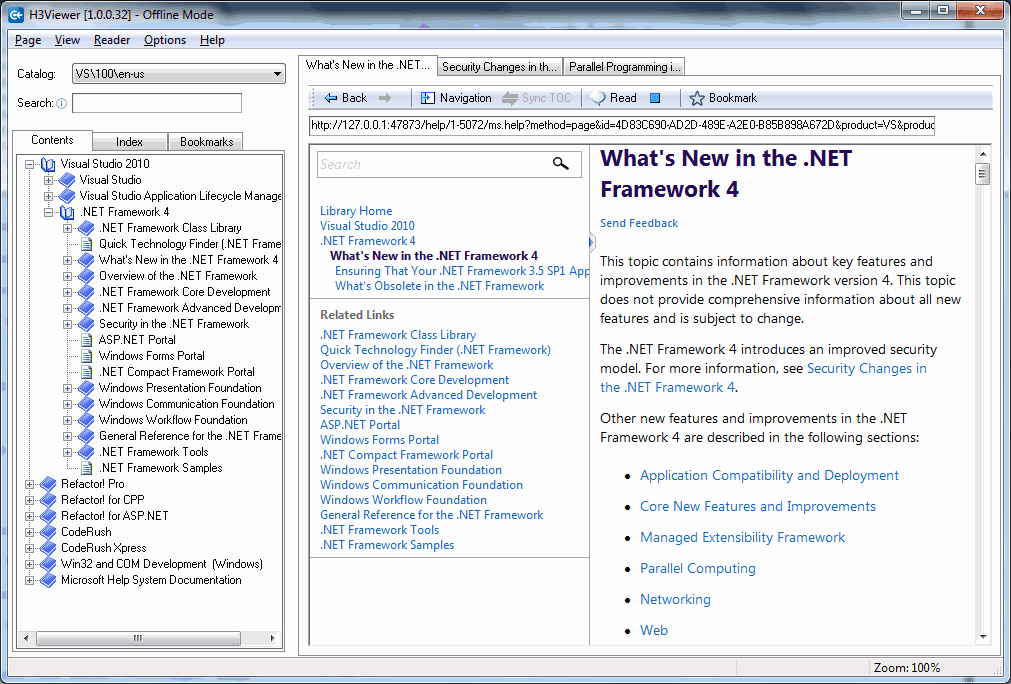Click the Quick Technology Finder page icon
The image size is (1011, 684).
coord(86,244)
